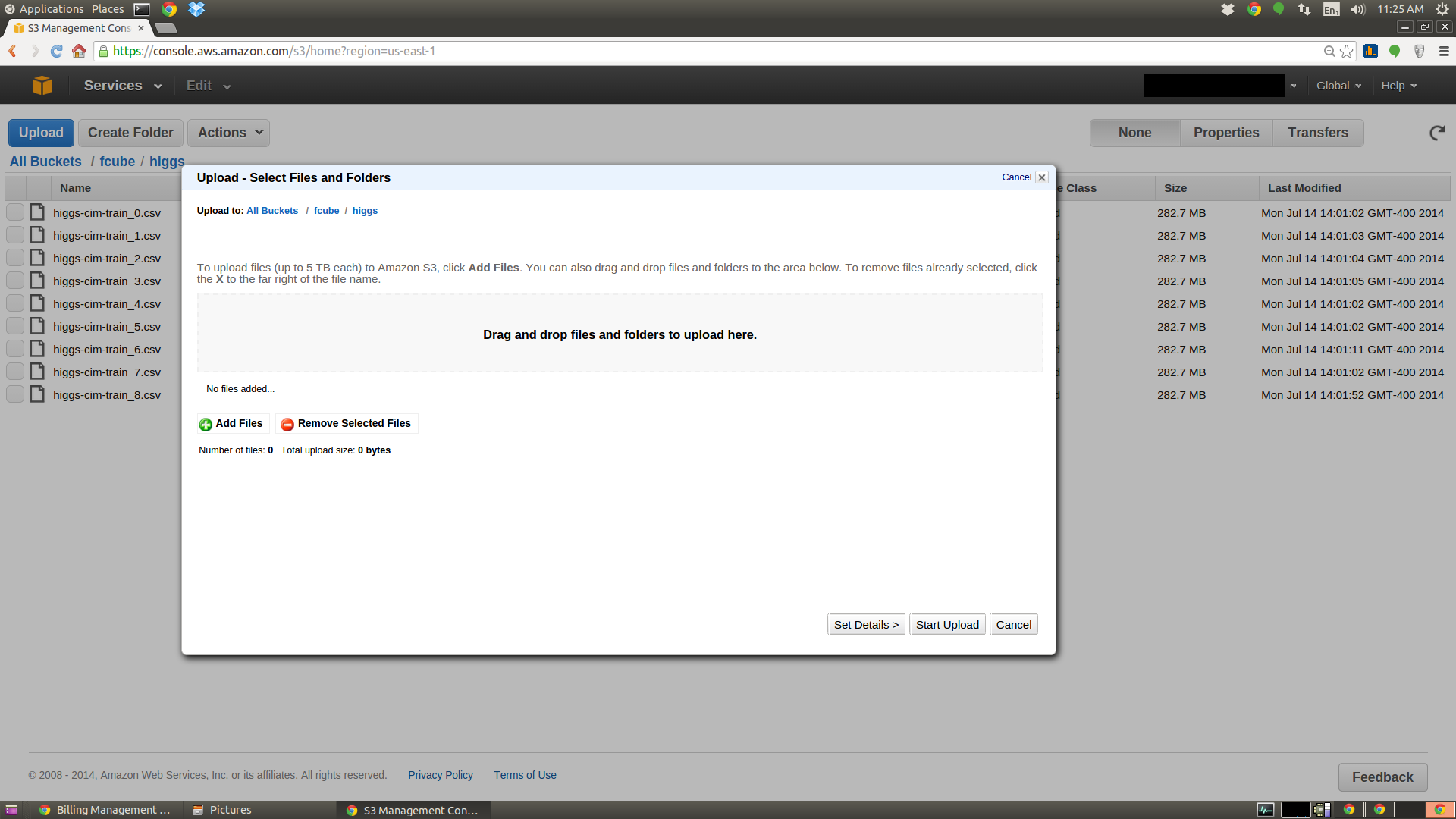Check the box for higgs-cim-train_4.csv
The width and height of the screenshot is (1456, 819).
tap(15, 303)
